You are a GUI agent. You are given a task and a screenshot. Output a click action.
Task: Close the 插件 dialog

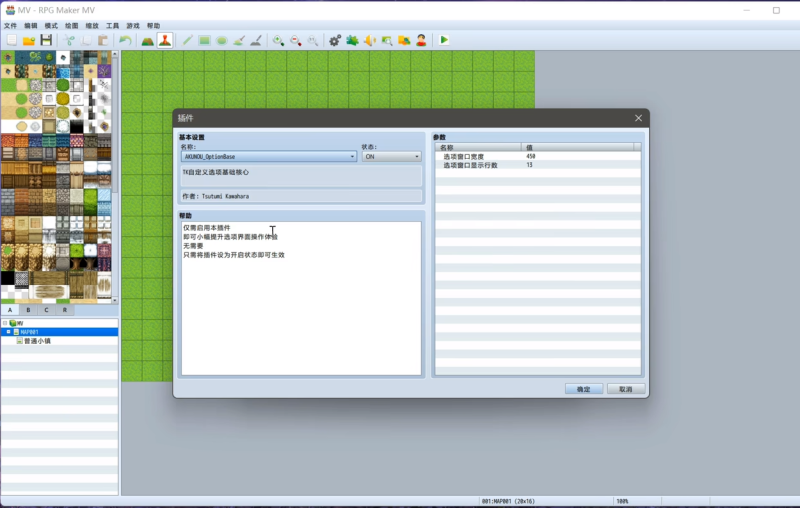coord(638,118)
